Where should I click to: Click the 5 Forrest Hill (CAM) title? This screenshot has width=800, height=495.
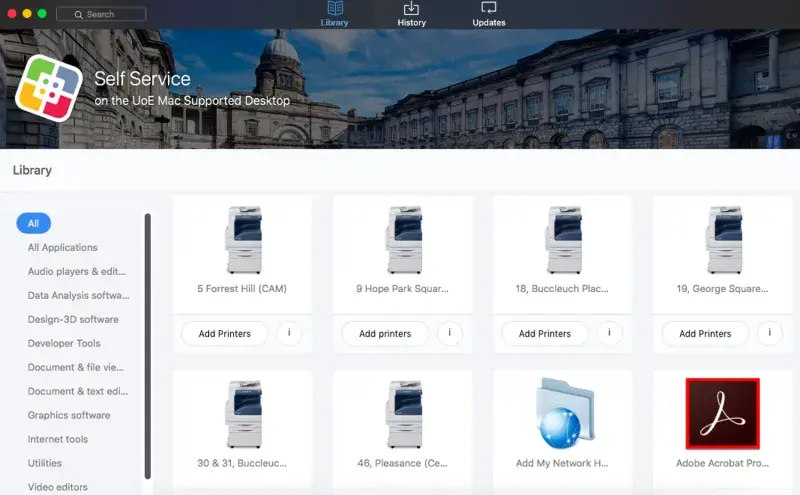point(242,289)
